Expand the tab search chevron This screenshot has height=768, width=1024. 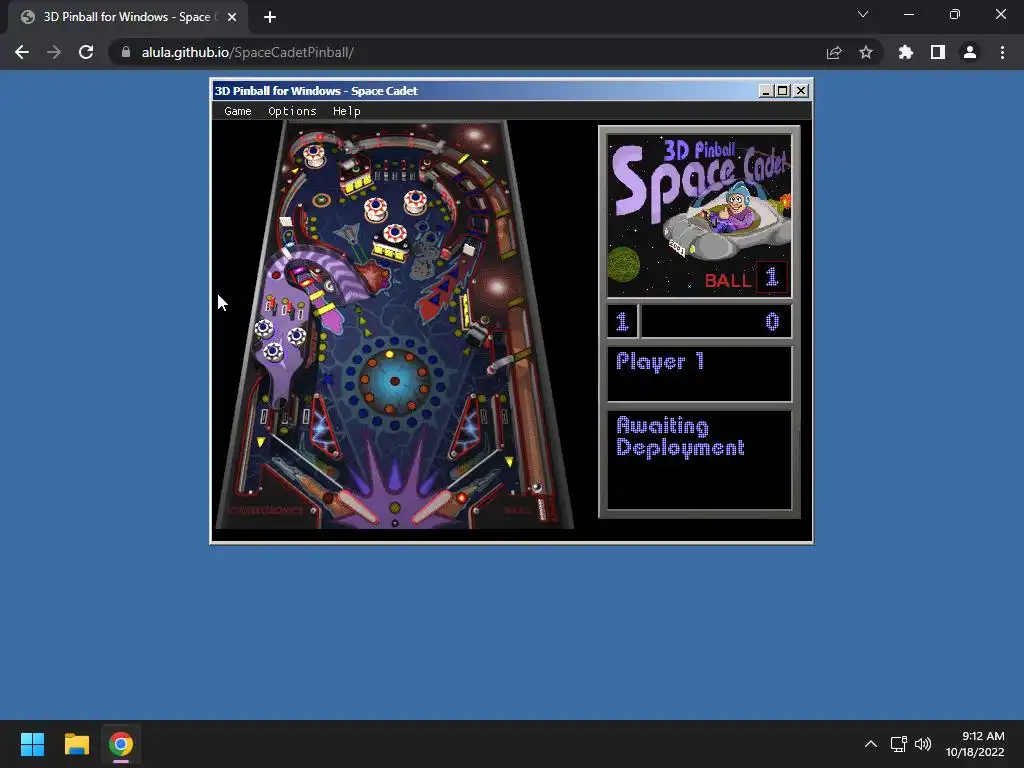click(863, 14)
